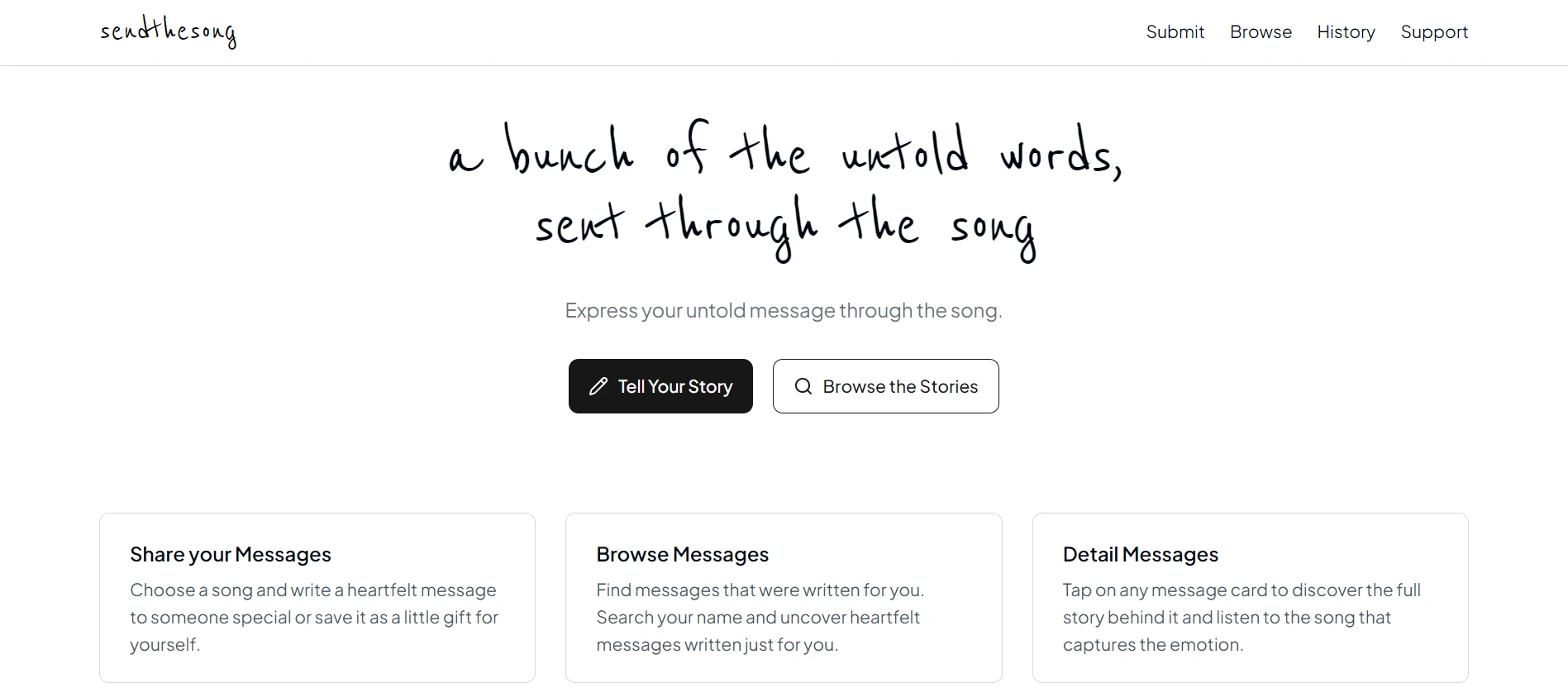Viewport: 1568px width, 688px height.
Task: Click the magnifier icon on Browse the Stories
Action: 803,386
